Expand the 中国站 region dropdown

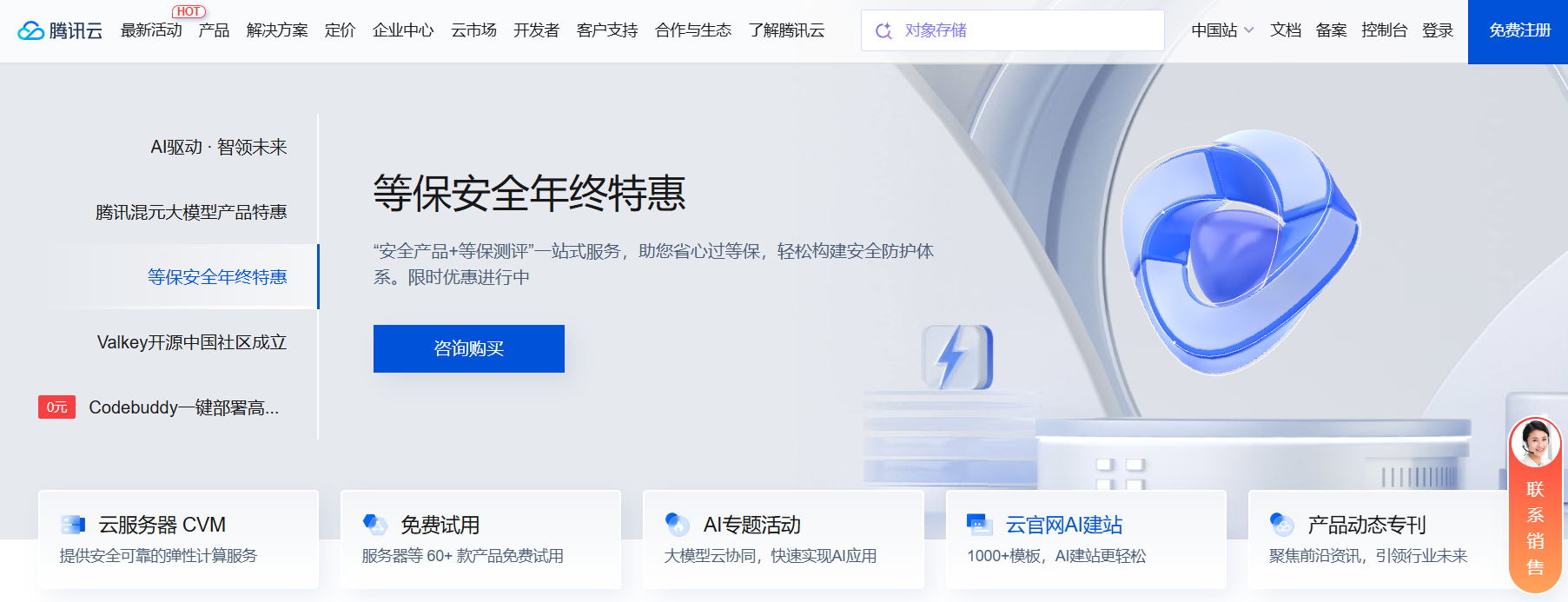coord(1222,30)
